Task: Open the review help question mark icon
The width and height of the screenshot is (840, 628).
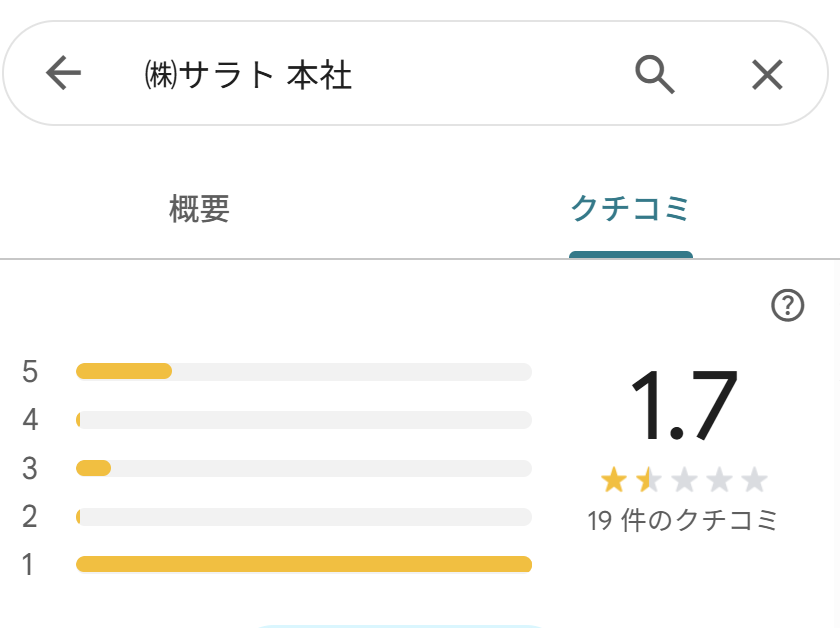Action: (x=788, y=306)
